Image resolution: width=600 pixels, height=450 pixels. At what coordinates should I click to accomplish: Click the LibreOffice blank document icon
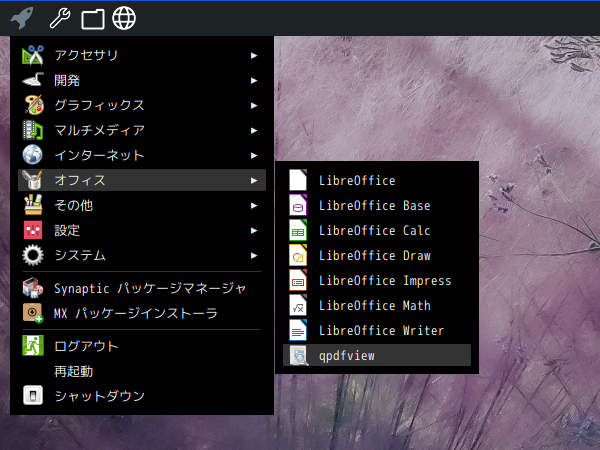(x=298, y=180)
